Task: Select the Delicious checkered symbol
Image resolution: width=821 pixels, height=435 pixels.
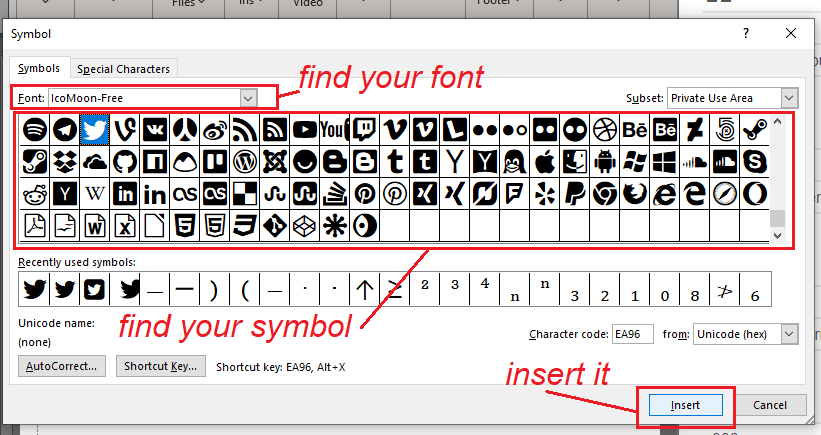Action: (x=245, y=194)
